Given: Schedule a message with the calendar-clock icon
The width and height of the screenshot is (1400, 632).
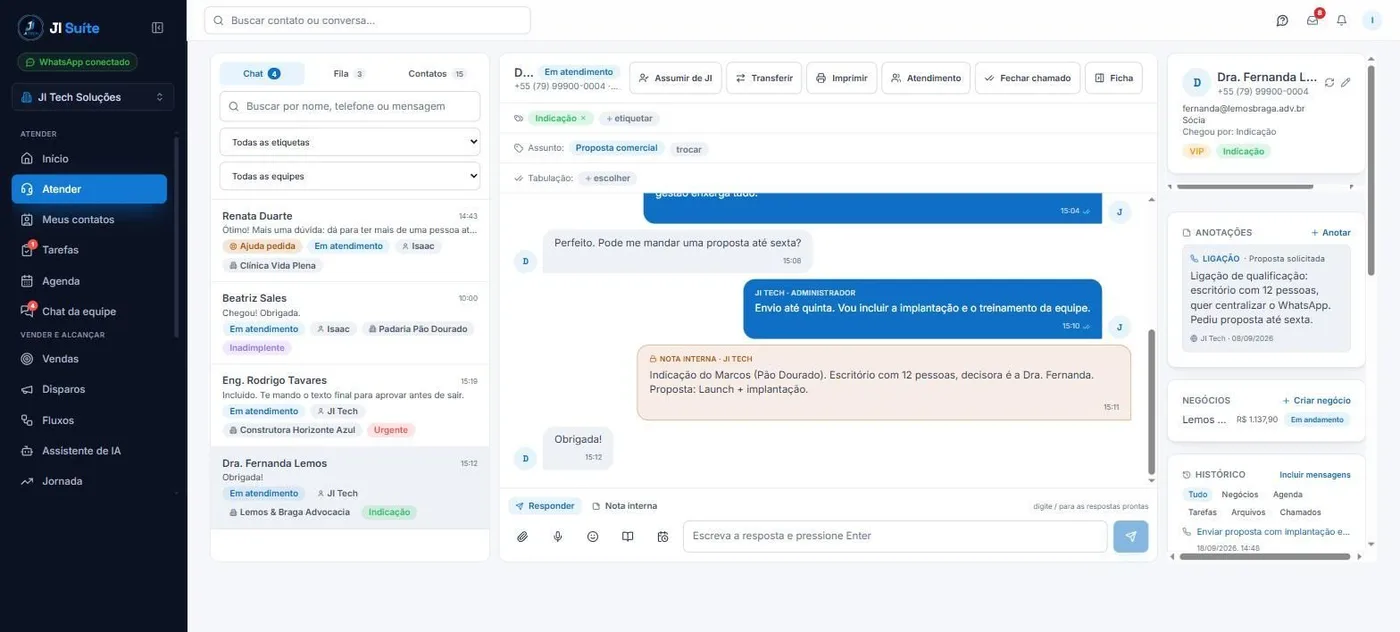Looking at the screenshot, I should [663, 537].
